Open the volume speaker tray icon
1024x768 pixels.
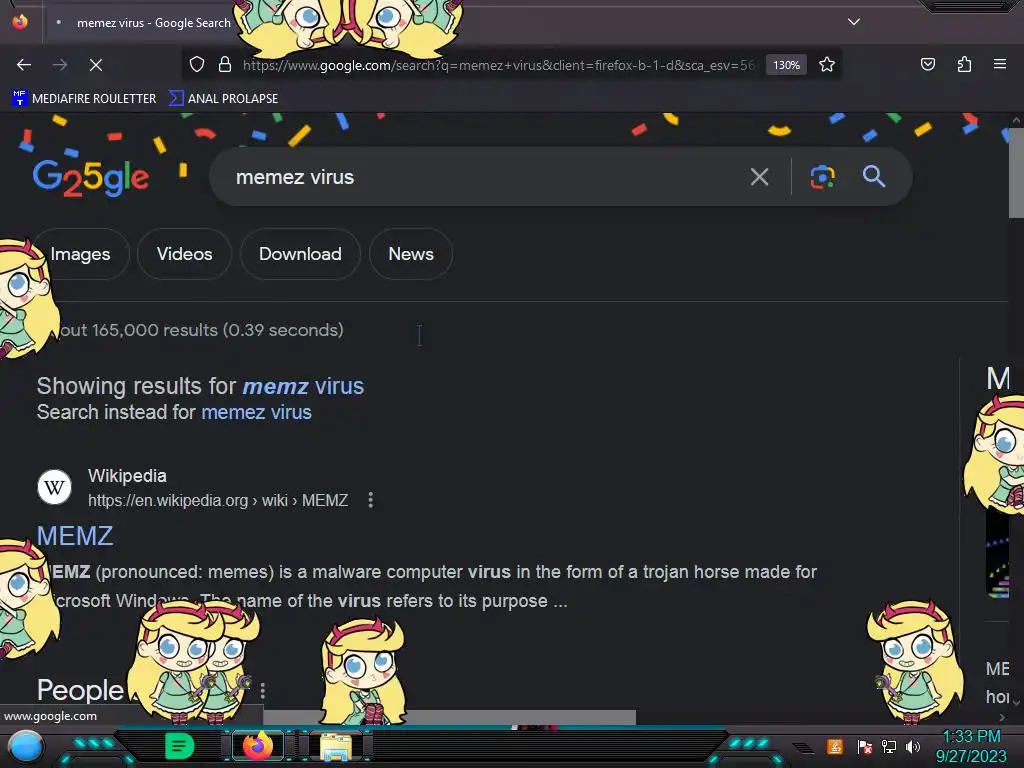tap(913, 746)
